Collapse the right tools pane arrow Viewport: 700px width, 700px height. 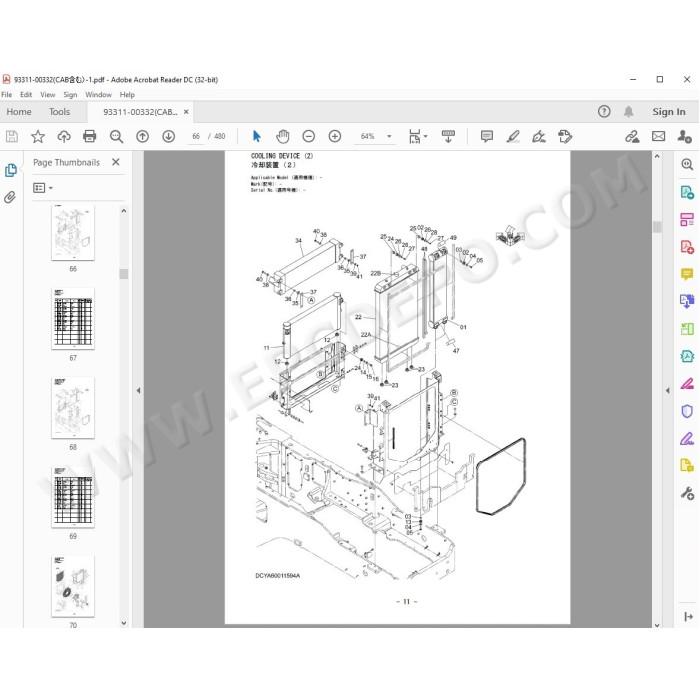667,390
